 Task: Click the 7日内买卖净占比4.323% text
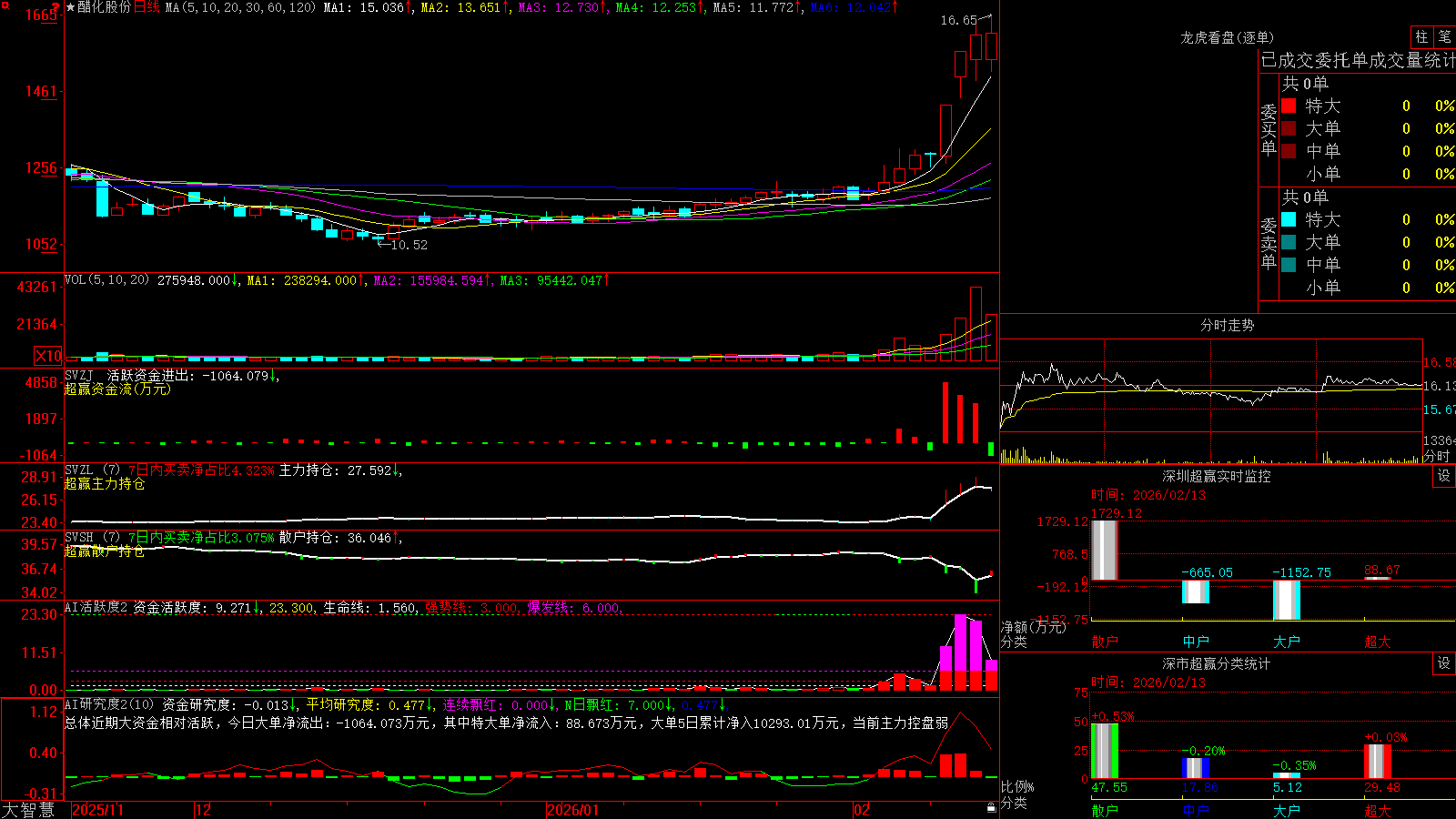201,470
